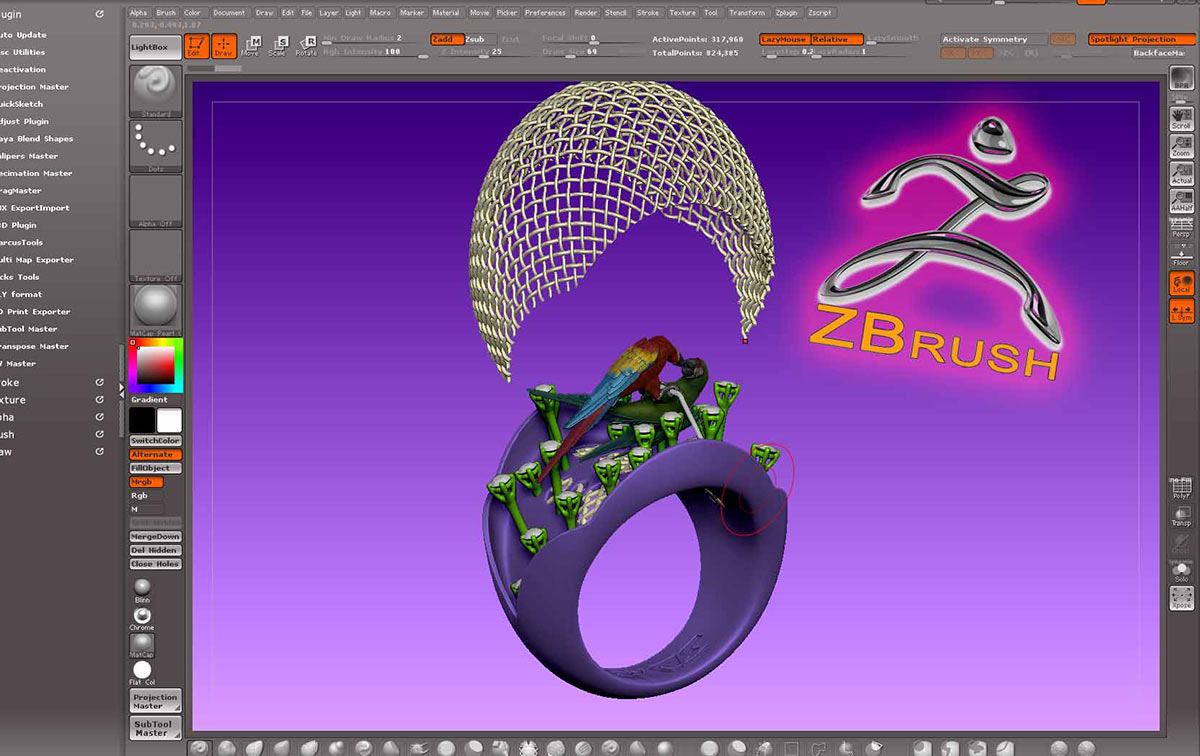
Task: Open the Render menu
Action: pyautogui.click(x=587, y=13)
